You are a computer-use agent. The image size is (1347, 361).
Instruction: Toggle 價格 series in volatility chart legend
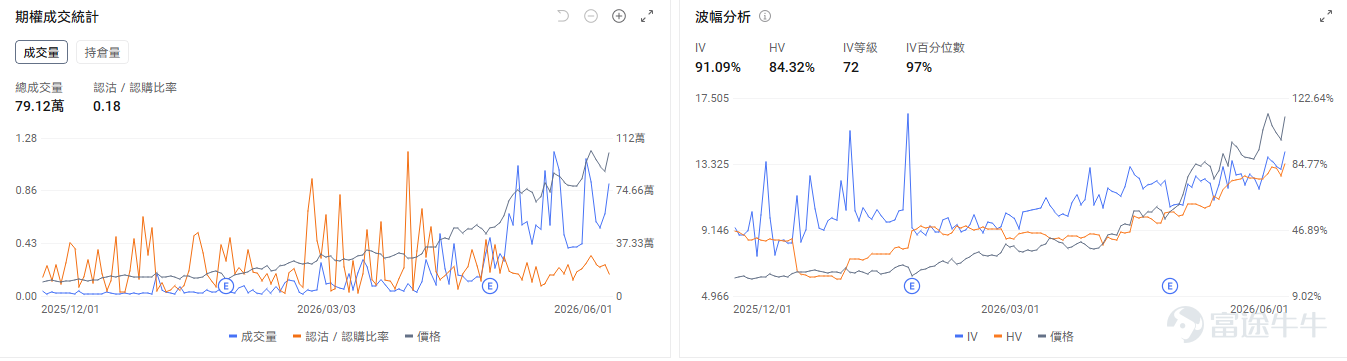pos(1056,337)
